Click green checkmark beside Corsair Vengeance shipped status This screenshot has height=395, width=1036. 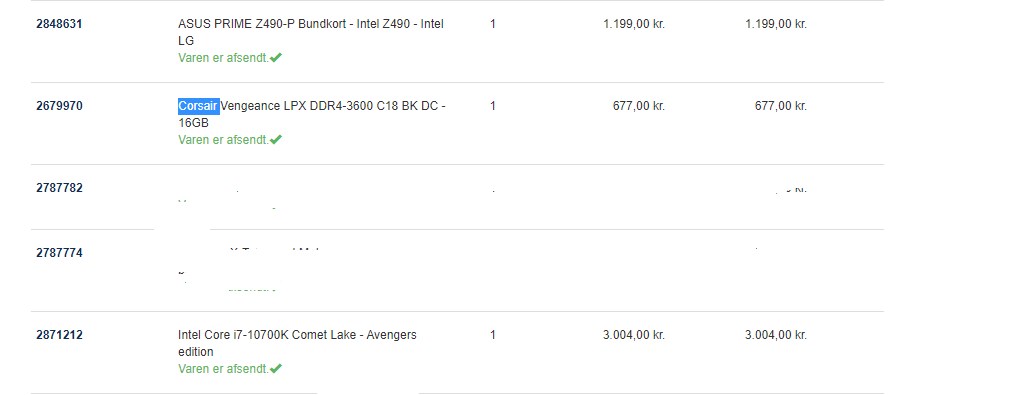[x=276, y=139]
